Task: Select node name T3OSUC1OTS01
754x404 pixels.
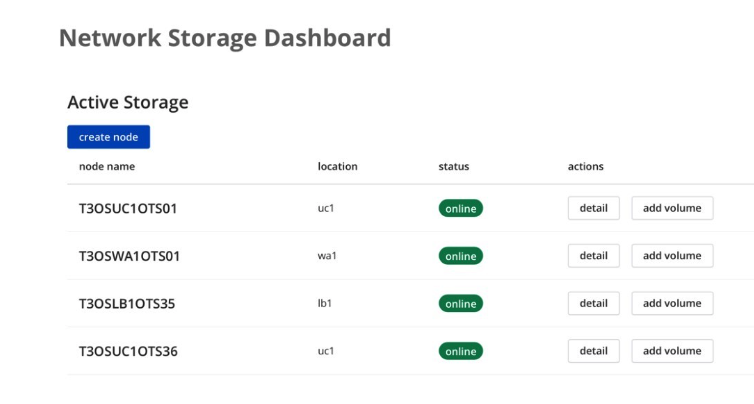Action: coord(128,208)
